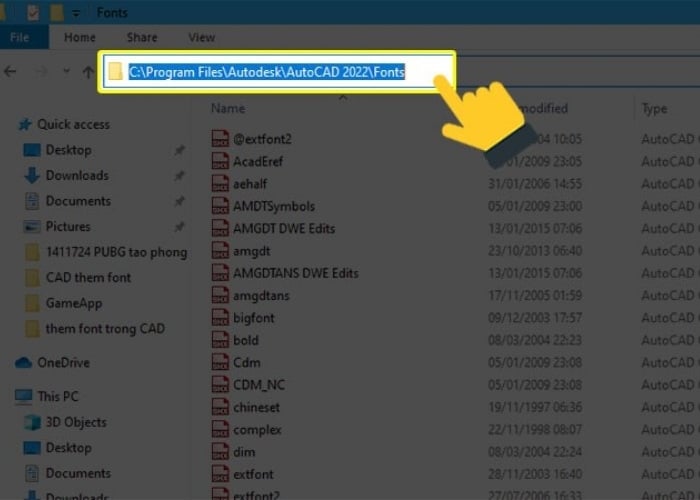Sort by the Type column header
The image size is (700, 500).
(x=655, y=108)
